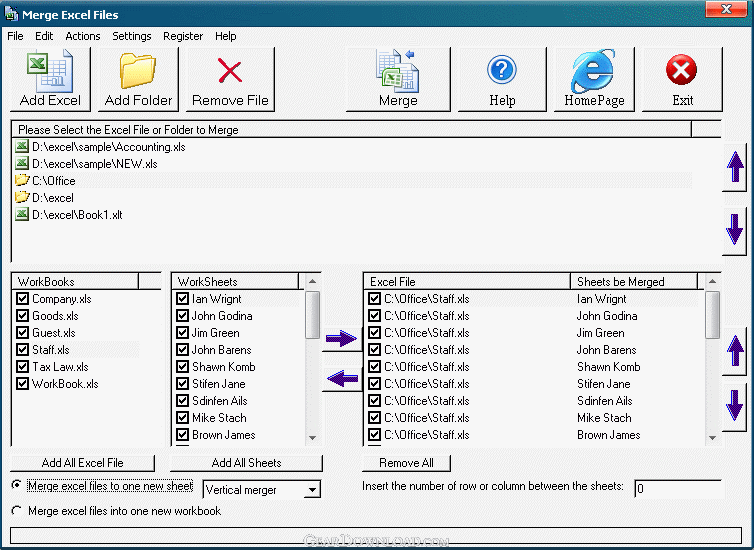Click the Add Folder toolbar button
The image size is (754, 550).
click(138, 79)
